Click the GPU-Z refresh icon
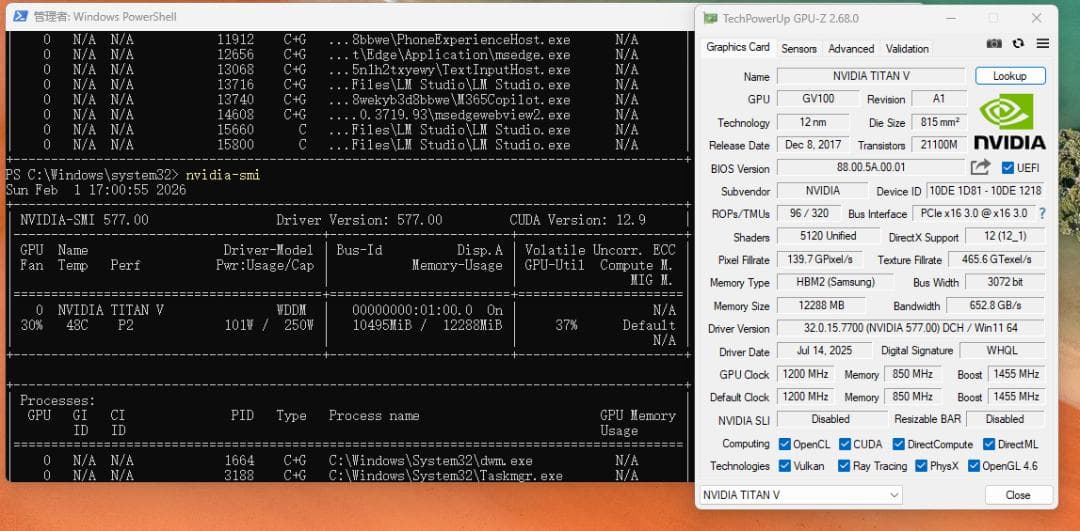Screen dimensions: 1080x531 (1019, 43)
